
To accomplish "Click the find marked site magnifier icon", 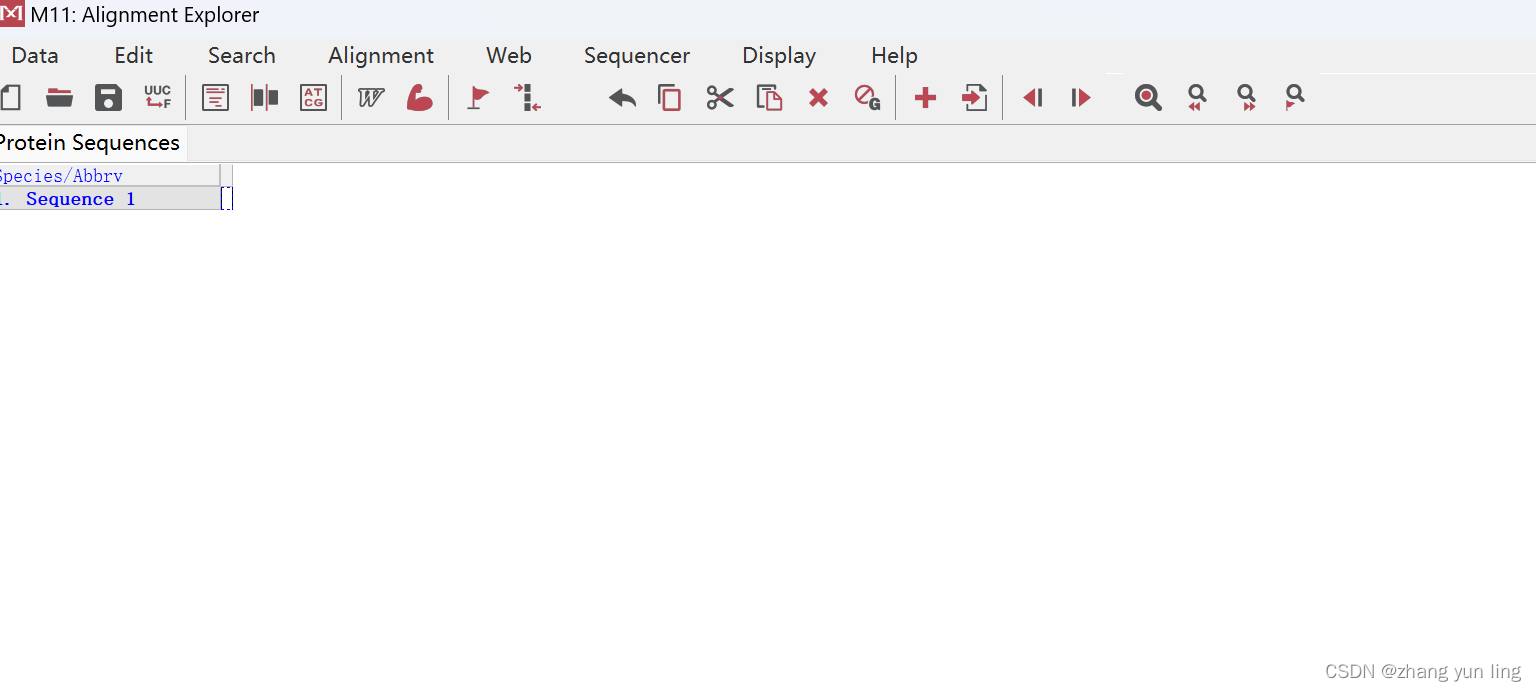I will (x=1295, y=97).
